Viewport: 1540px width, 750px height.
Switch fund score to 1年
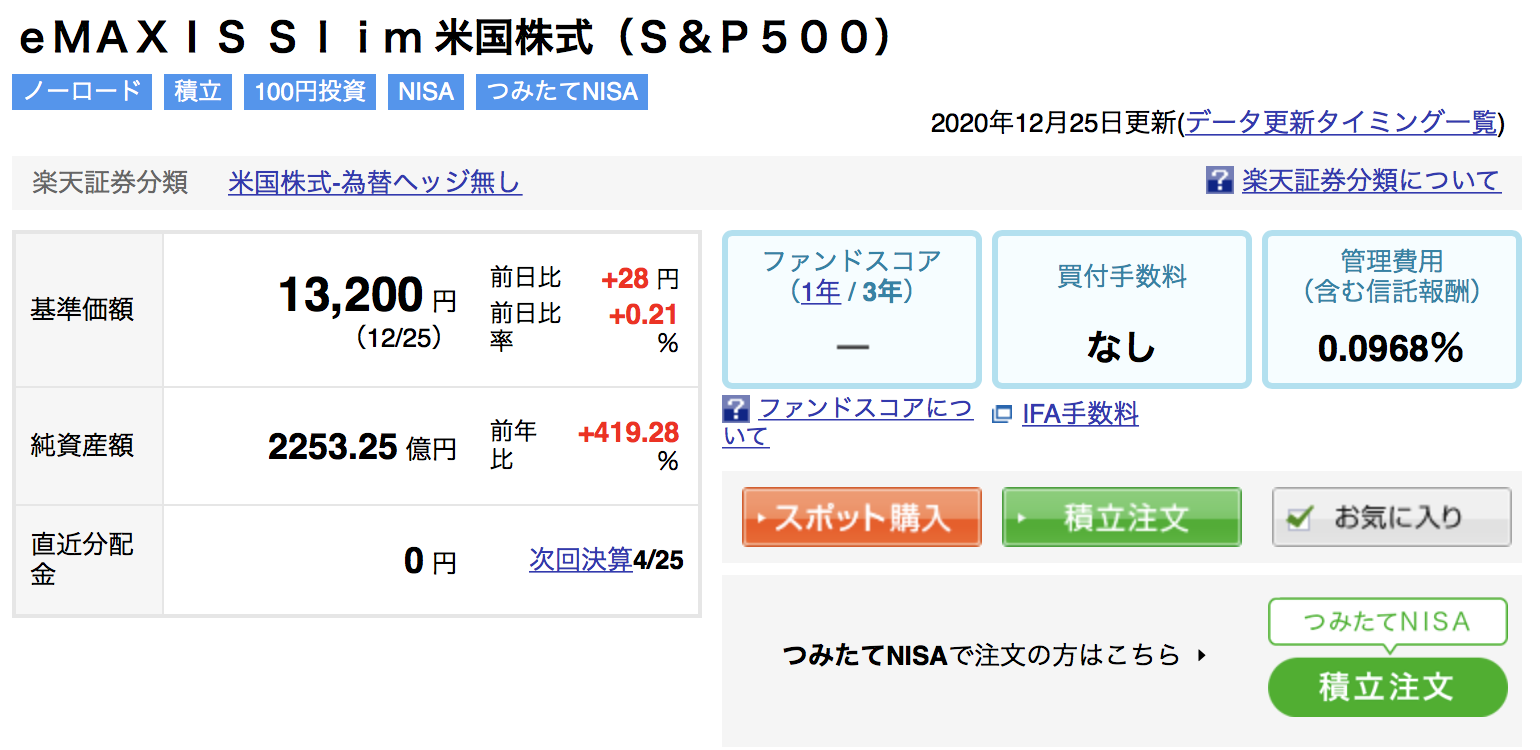coord(820,293)
